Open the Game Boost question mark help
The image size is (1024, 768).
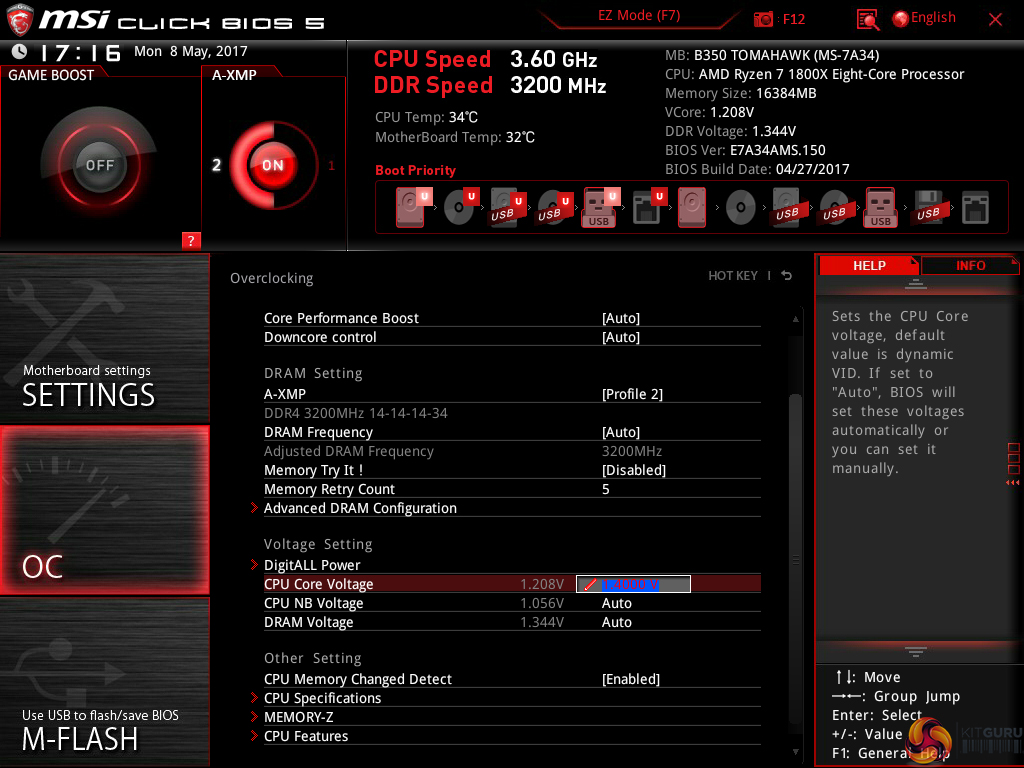191,240
